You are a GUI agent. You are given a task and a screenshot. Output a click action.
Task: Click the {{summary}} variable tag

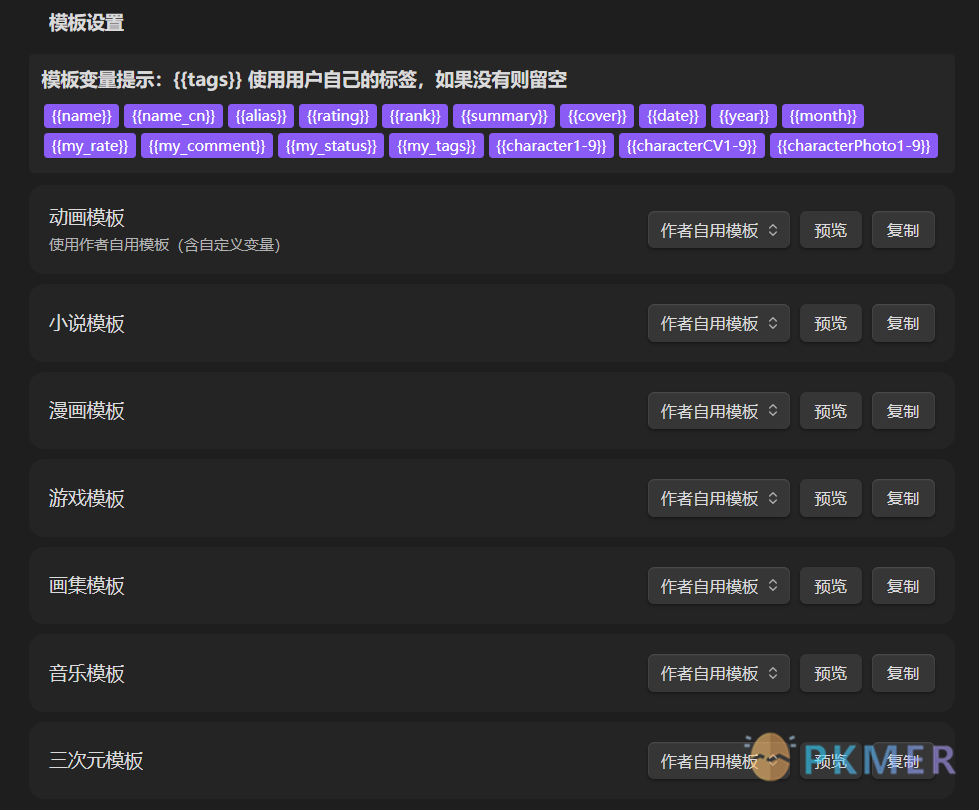tap(504, 116)
